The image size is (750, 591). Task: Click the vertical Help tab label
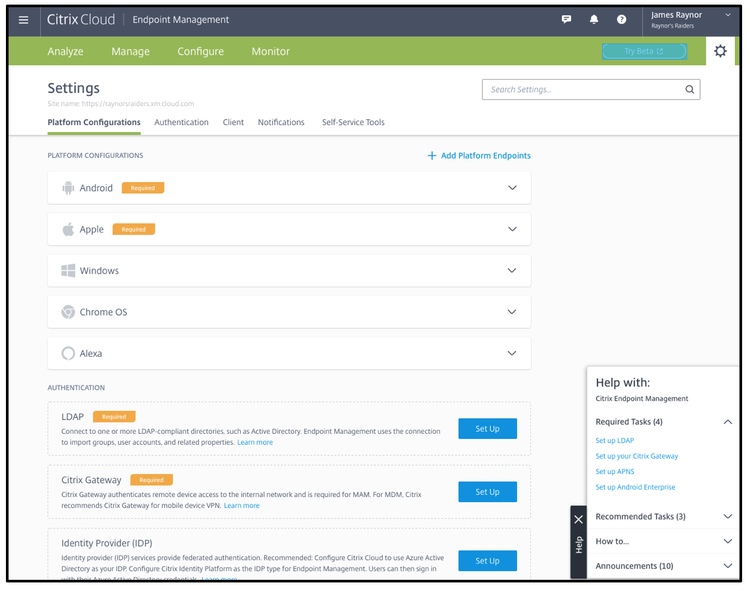pyautogui.click(x=579, y=545)
